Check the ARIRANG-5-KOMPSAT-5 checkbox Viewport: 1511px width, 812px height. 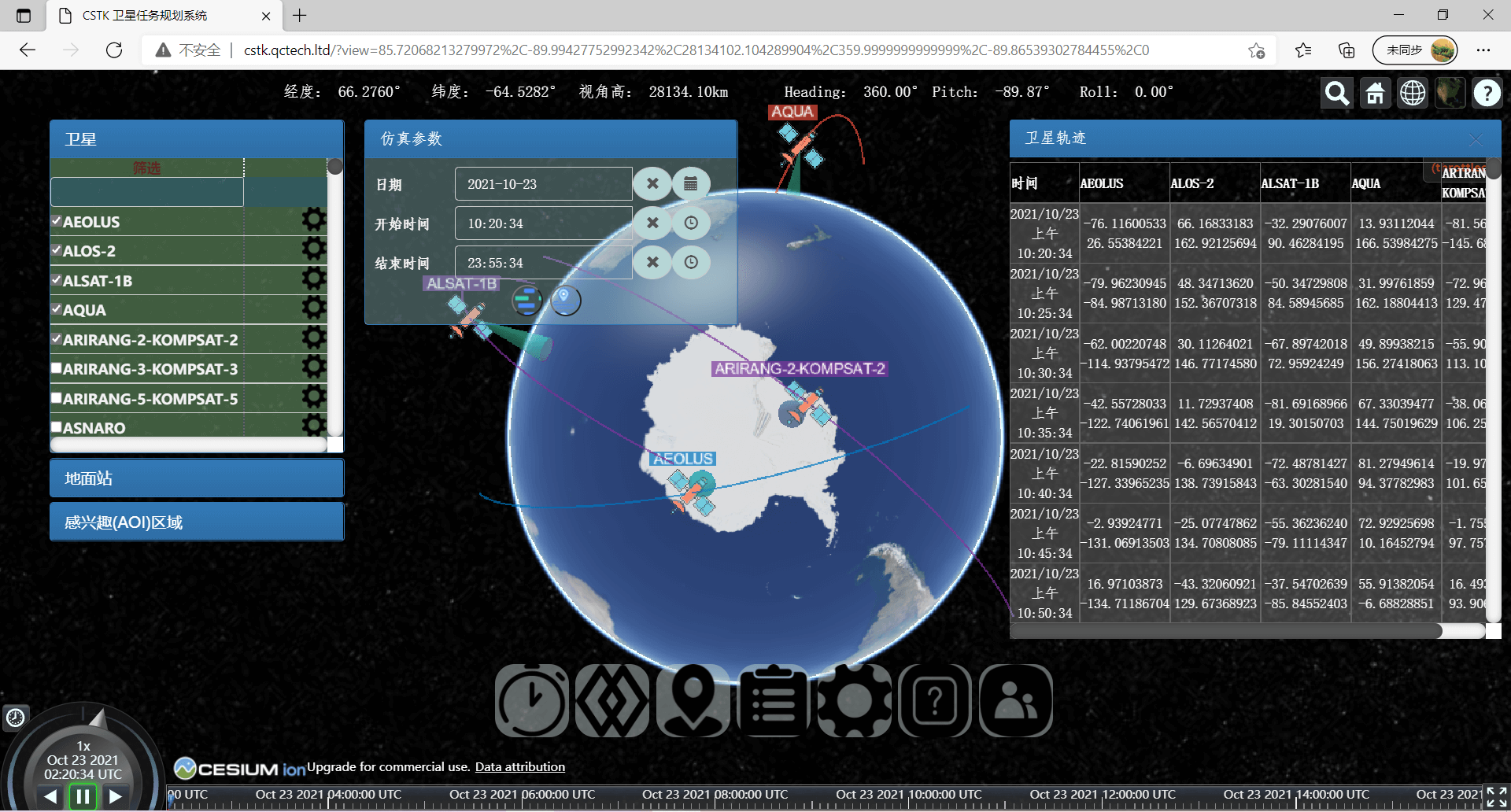click(x=57, y=397)
